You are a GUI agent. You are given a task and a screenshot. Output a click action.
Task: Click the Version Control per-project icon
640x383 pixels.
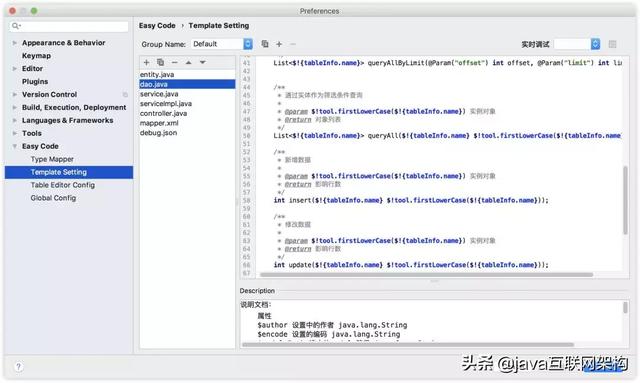pyautogui.click(x=125, y=95)
